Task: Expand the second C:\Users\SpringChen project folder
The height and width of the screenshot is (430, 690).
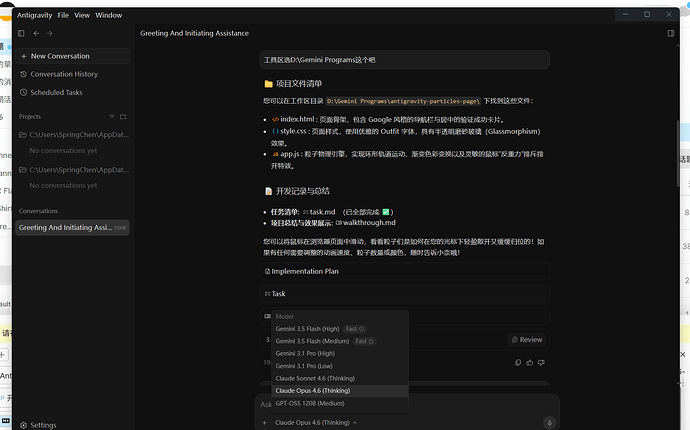Action: pyautogui.click(x=73, y=170)
